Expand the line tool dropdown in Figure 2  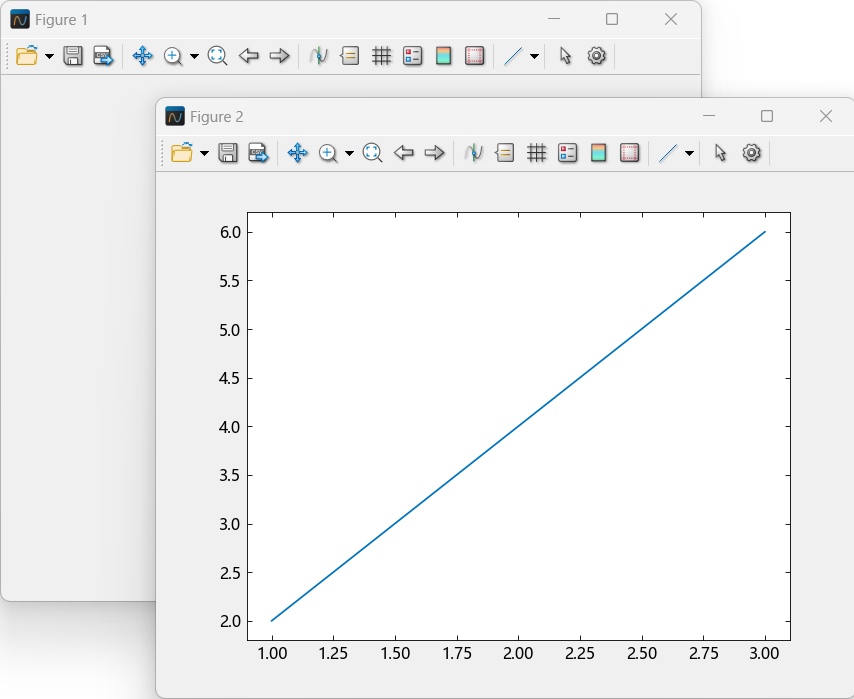689,153
